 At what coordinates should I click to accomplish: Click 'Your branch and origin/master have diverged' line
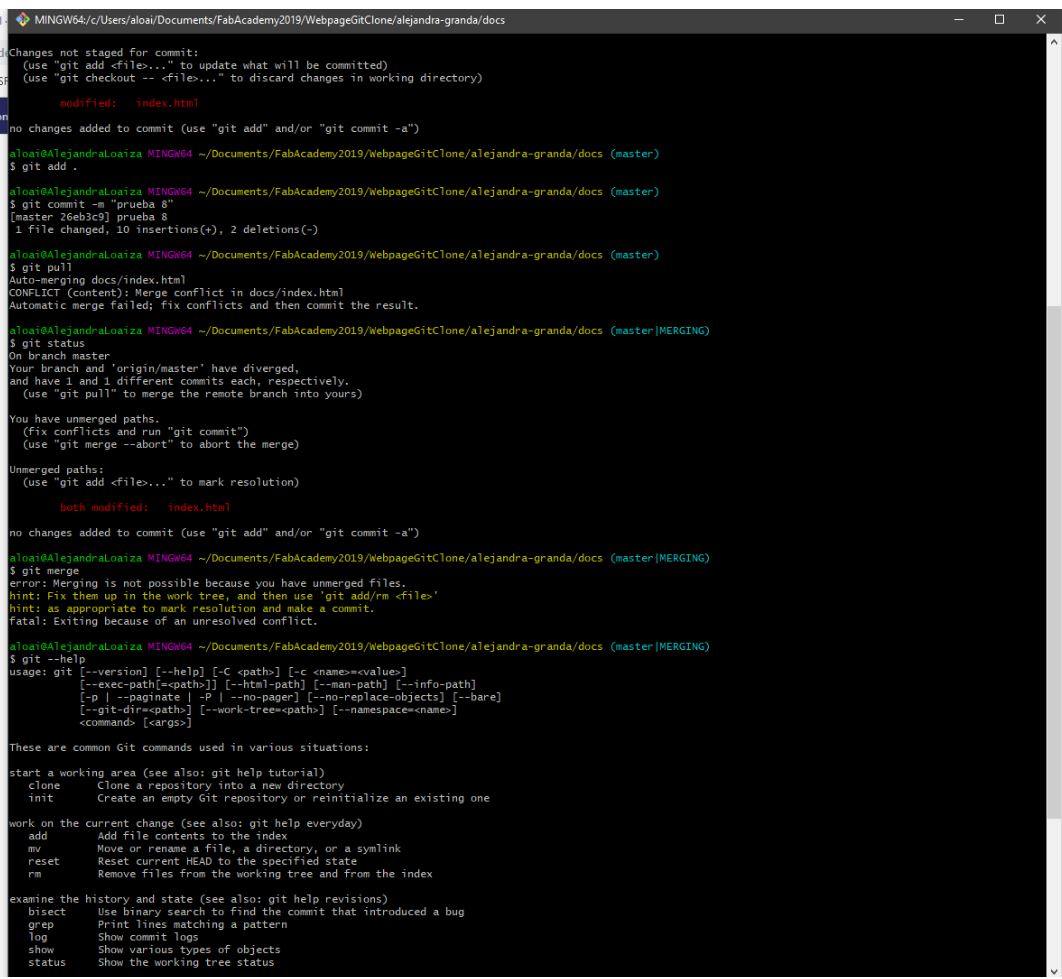[x=154, y=369]
